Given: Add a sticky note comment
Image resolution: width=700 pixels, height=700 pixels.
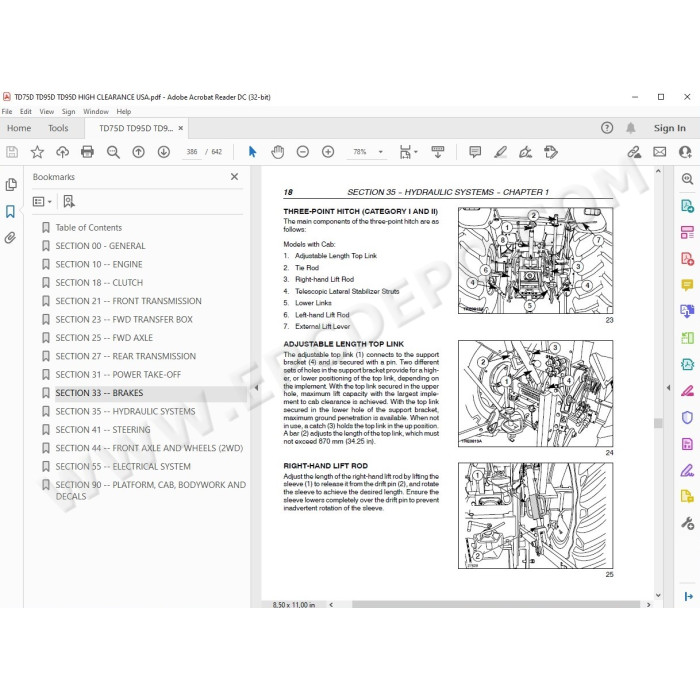Looking at the screenshot, I should pyautogui.click(x=475, y=152).
